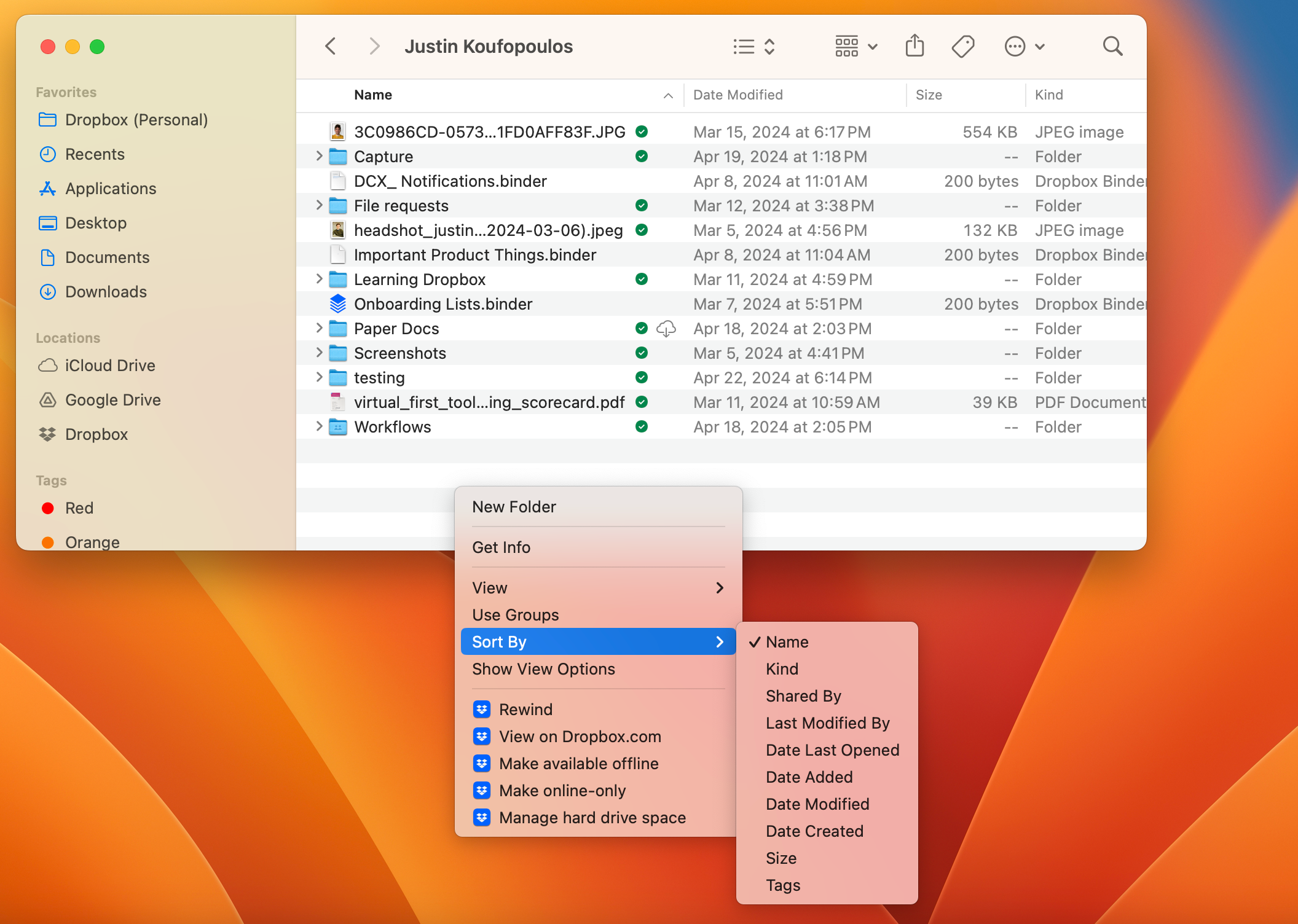Click the Workflows folder icon

click(x=337, y=426)
